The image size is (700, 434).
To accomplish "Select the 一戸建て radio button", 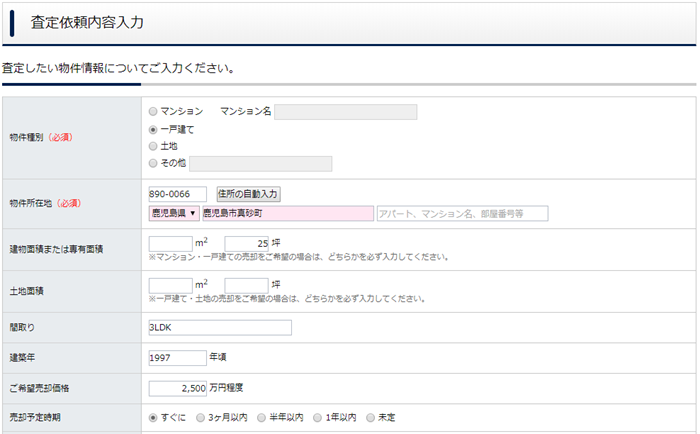I will (153, 129).
